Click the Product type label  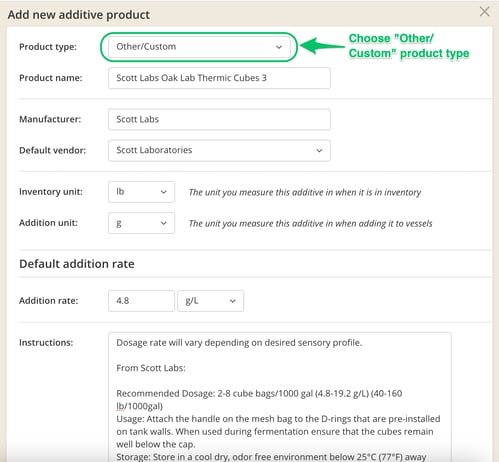coord(48,47)
